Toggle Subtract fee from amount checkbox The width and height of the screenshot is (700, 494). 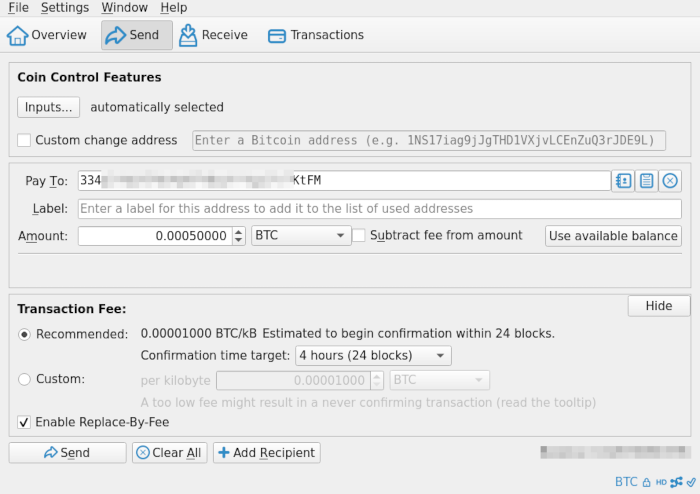click(x=358, y=235)
